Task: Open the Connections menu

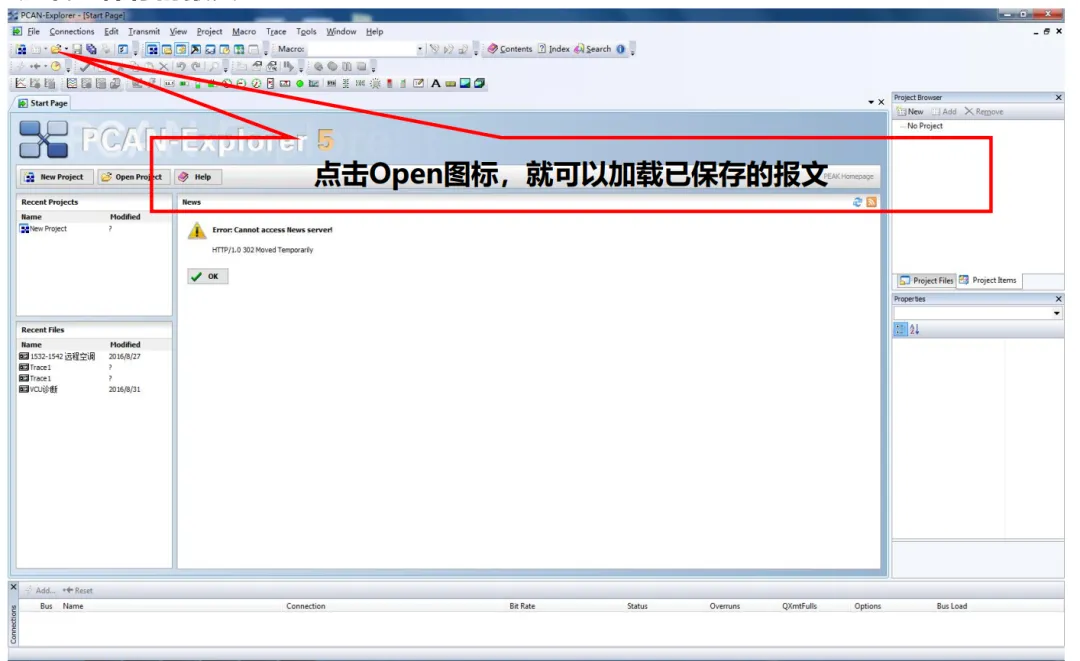Action: [x=72, y=32]
